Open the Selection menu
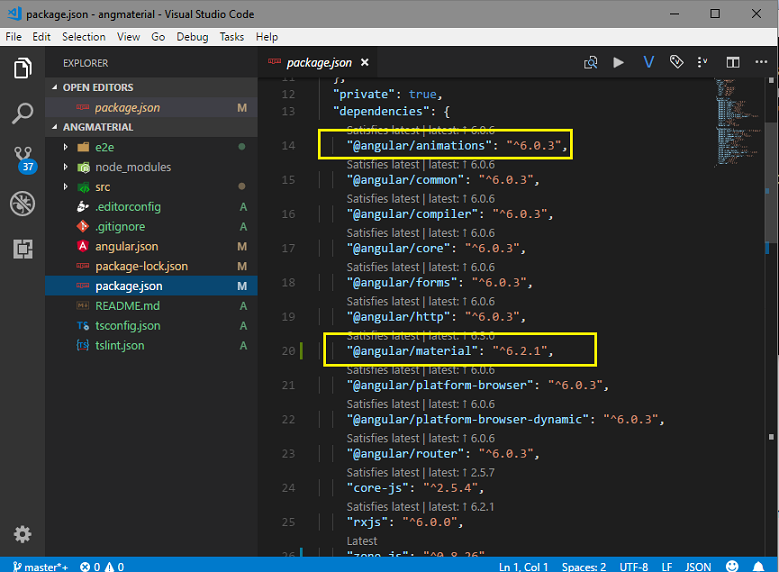The height and width of the screenshot is (572, 779). pyautogui.click(x=84, y=37)
